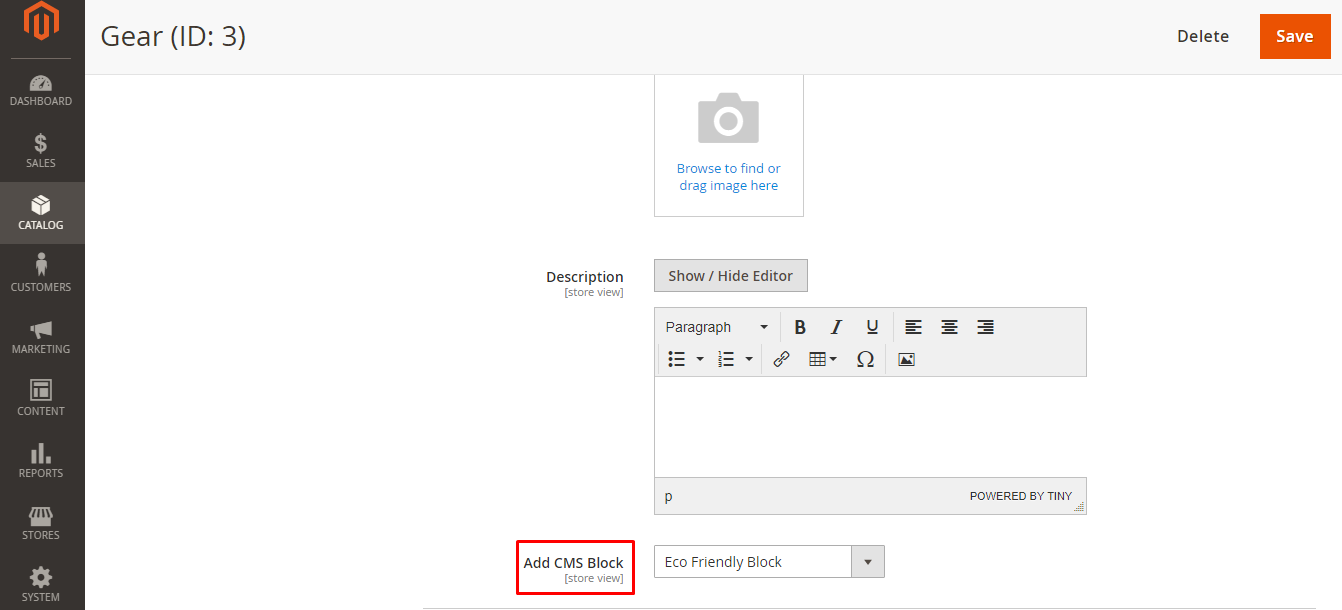The height and width of the screenshot is (610, 1342).
Task: Open the Catalog menu
Action: 42,213
